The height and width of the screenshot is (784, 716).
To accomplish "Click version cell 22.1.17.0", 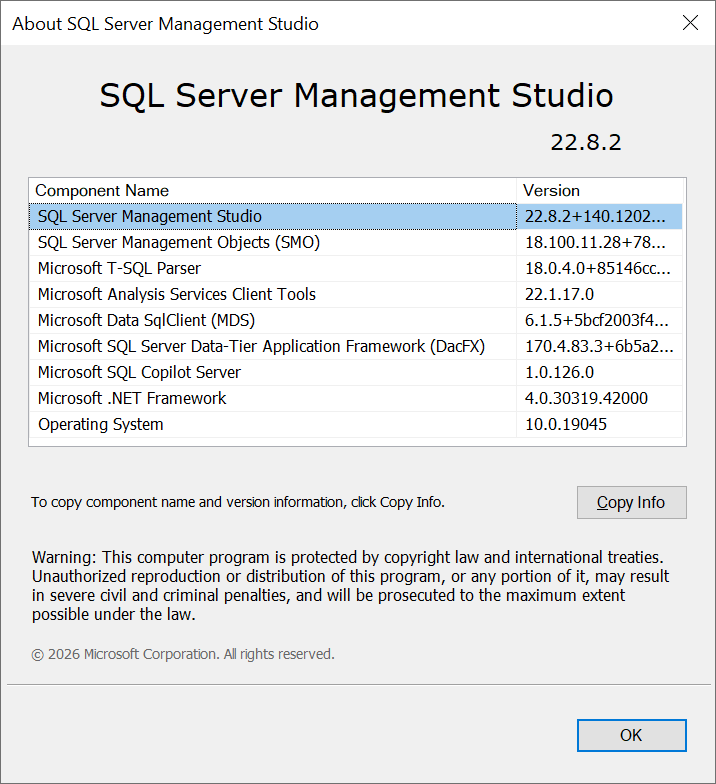I will (600, 294).
